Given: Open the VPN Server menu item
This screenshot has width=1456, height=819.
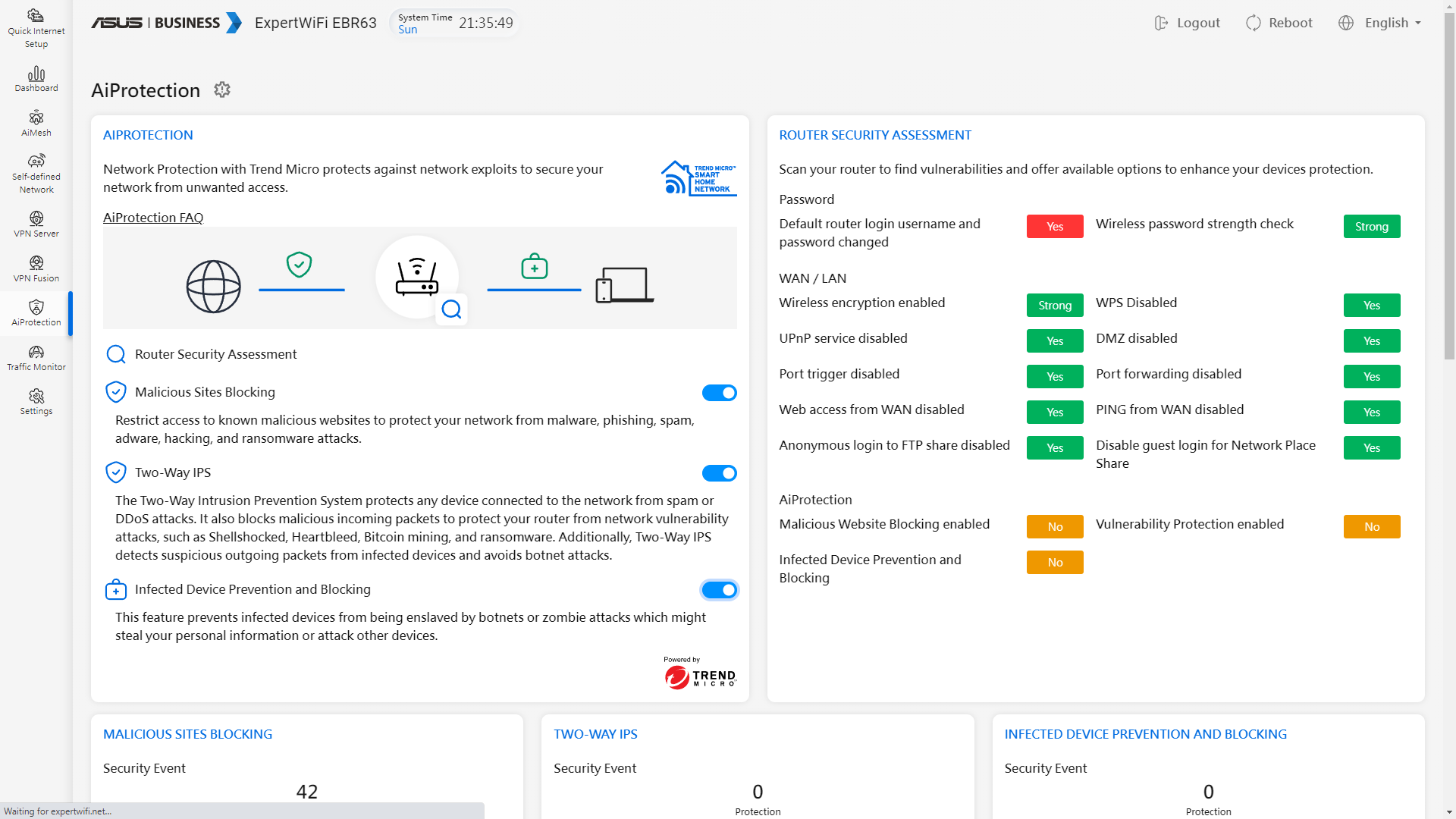Looking at the screenshot, I should pos(36,224).
